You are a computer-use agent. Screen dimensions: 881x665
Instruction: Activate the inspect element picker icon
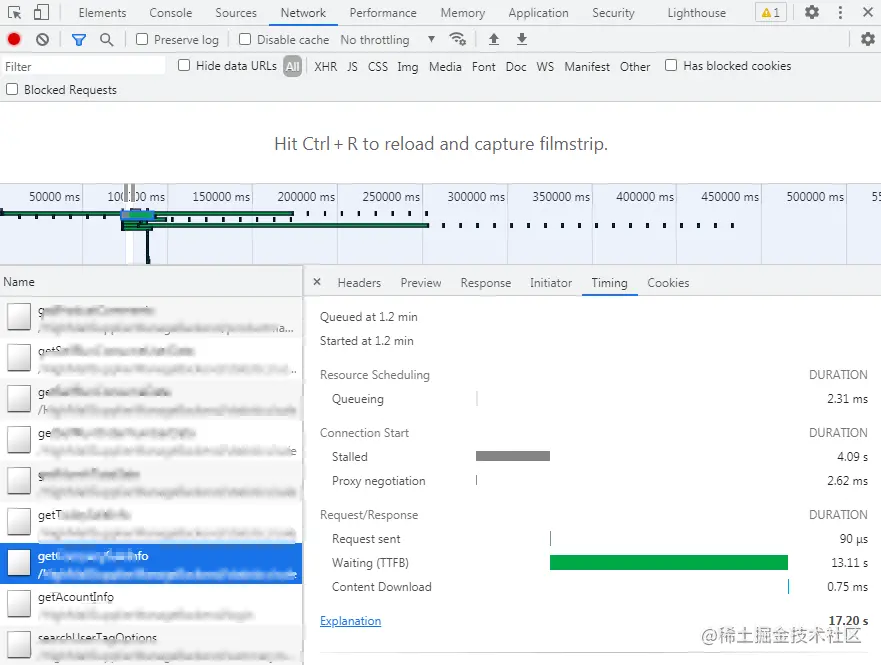[x=15, y=12]
